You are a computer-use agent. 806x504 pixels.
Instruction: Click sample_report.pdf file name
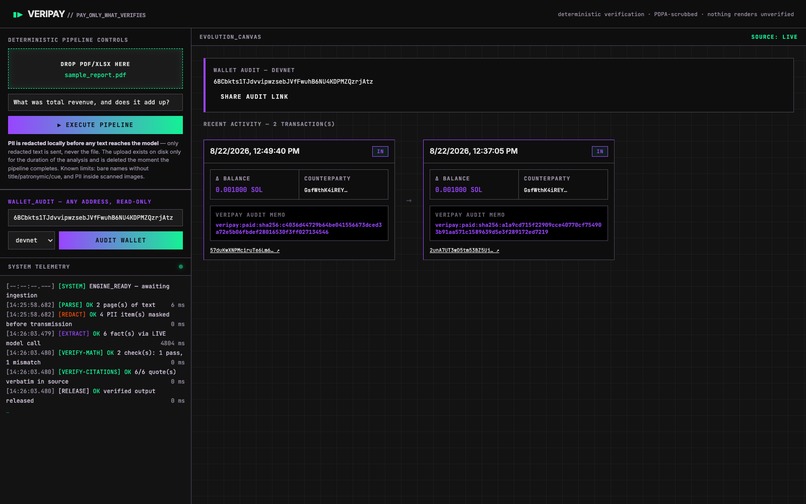click(95, 75)
